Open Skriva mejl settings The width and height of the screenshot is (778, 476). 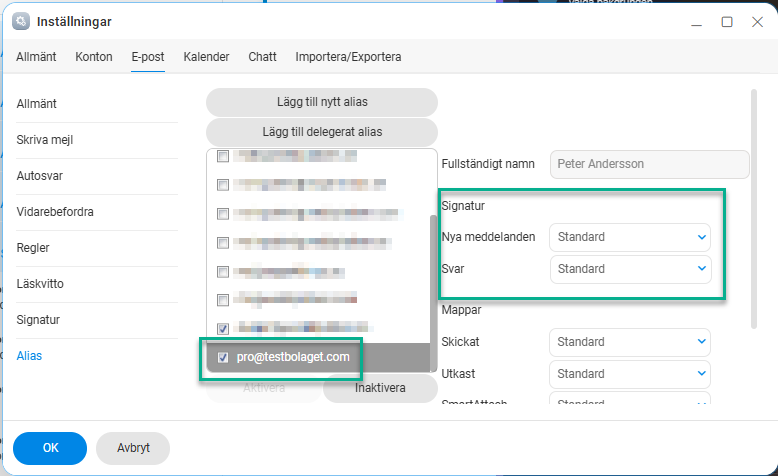45,140
